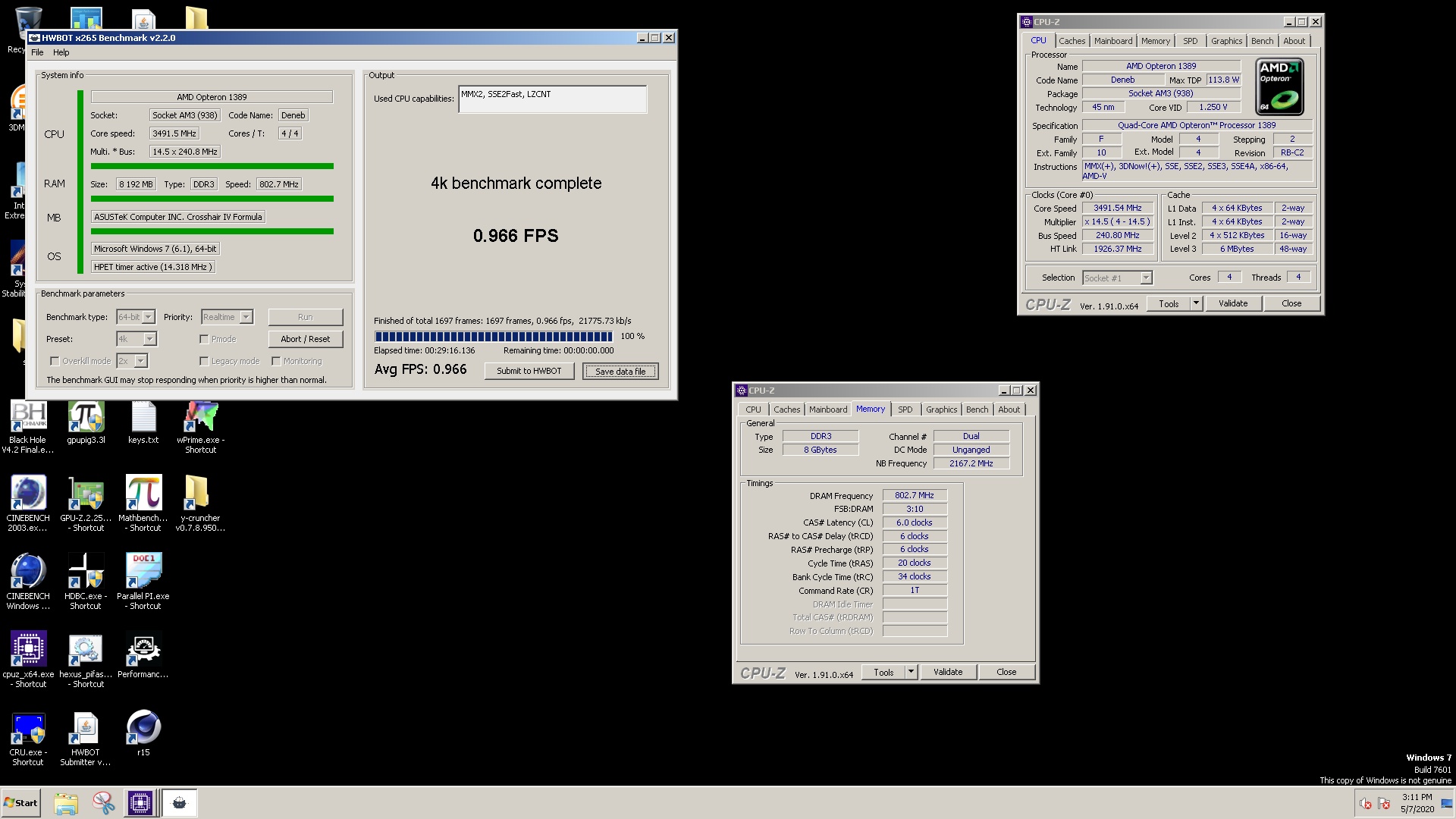Open CINEBENCH Windows desktop icon
Image resolution: width=1456 pixels, height=819 pixels.
28,582
